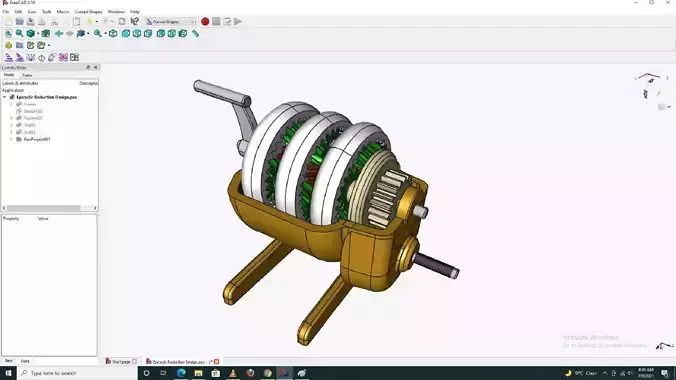Open the Macros dialog icon
This screenshot has height=380, width=676.
coord(227,22)
